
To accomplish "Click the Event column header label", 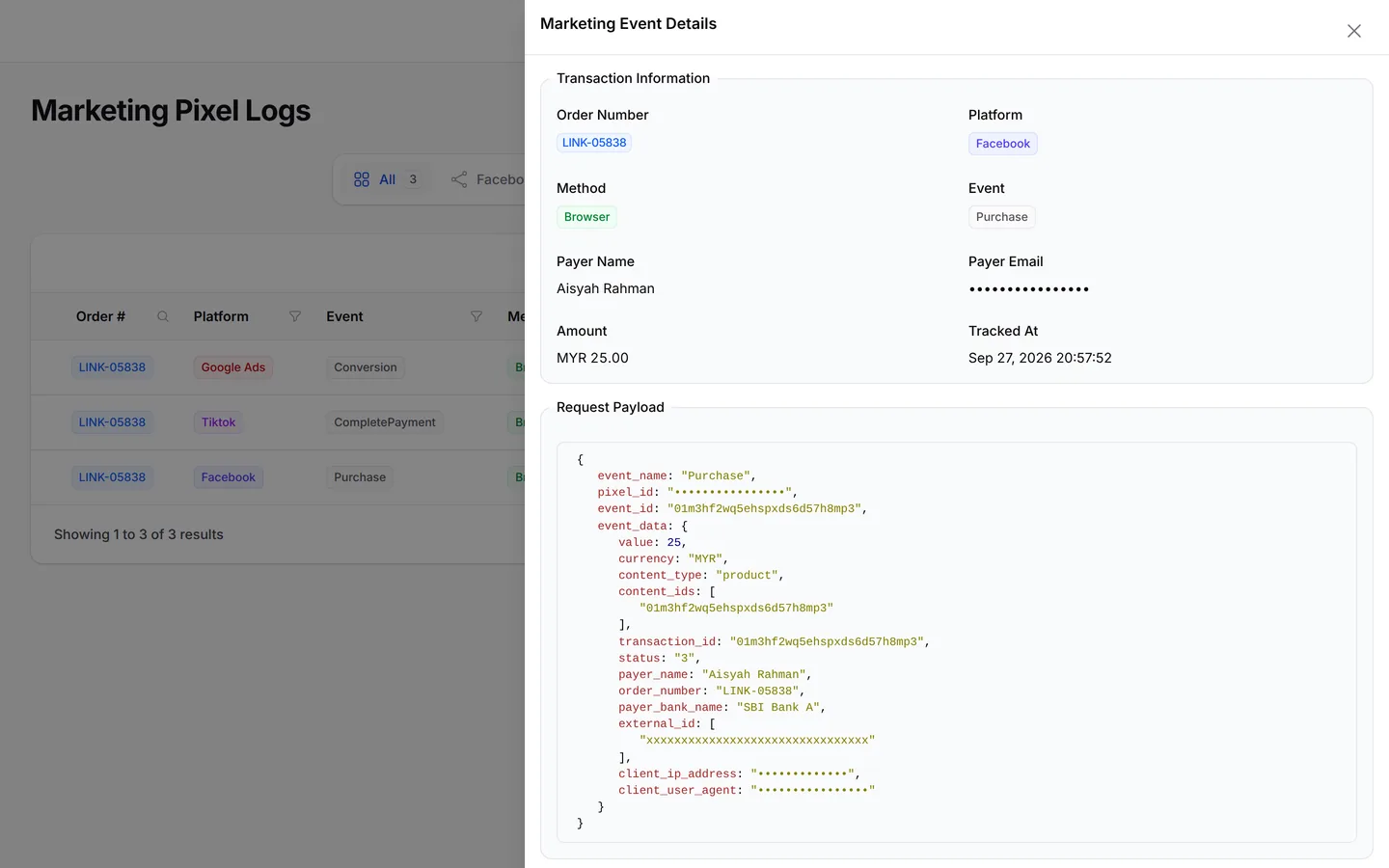I will click(x=344, y=316).
